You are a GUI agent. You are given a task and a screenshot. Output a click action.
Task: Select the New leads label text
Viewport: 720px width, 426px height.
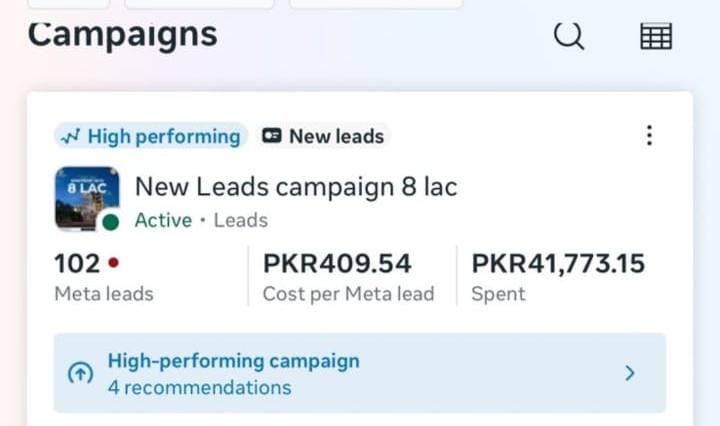(336, 137)
